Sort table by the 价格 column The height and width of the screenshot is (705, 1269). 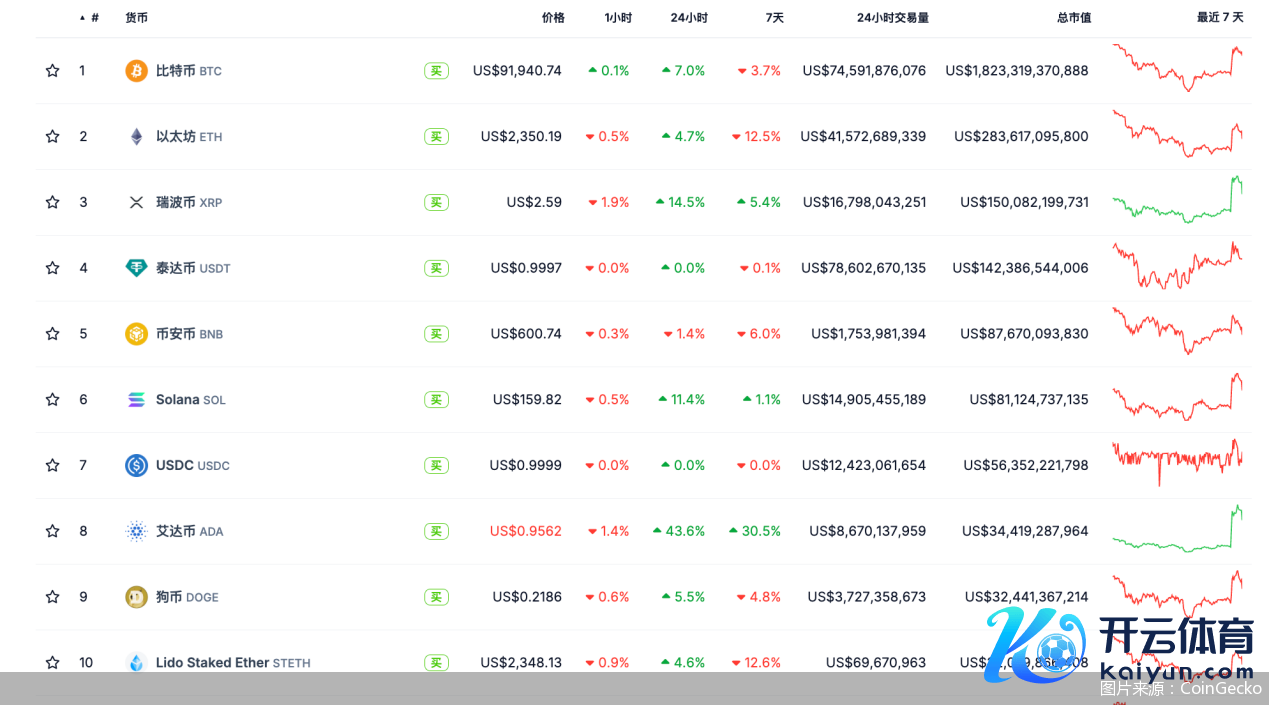click(x=553, y=17)
